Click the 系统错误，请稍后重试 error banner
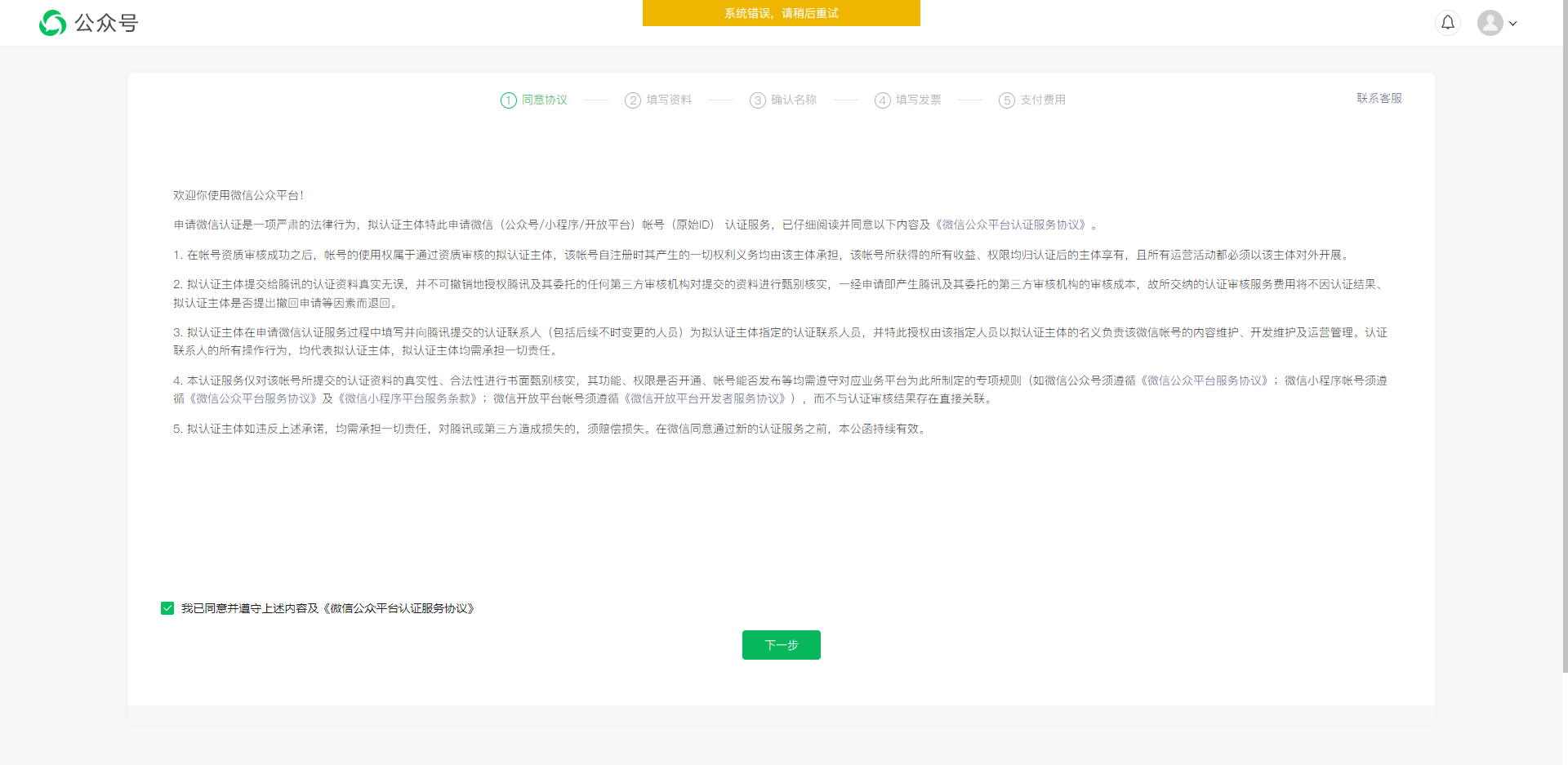Viewport: 1568px width, 765px height. (x=782, y=13)
